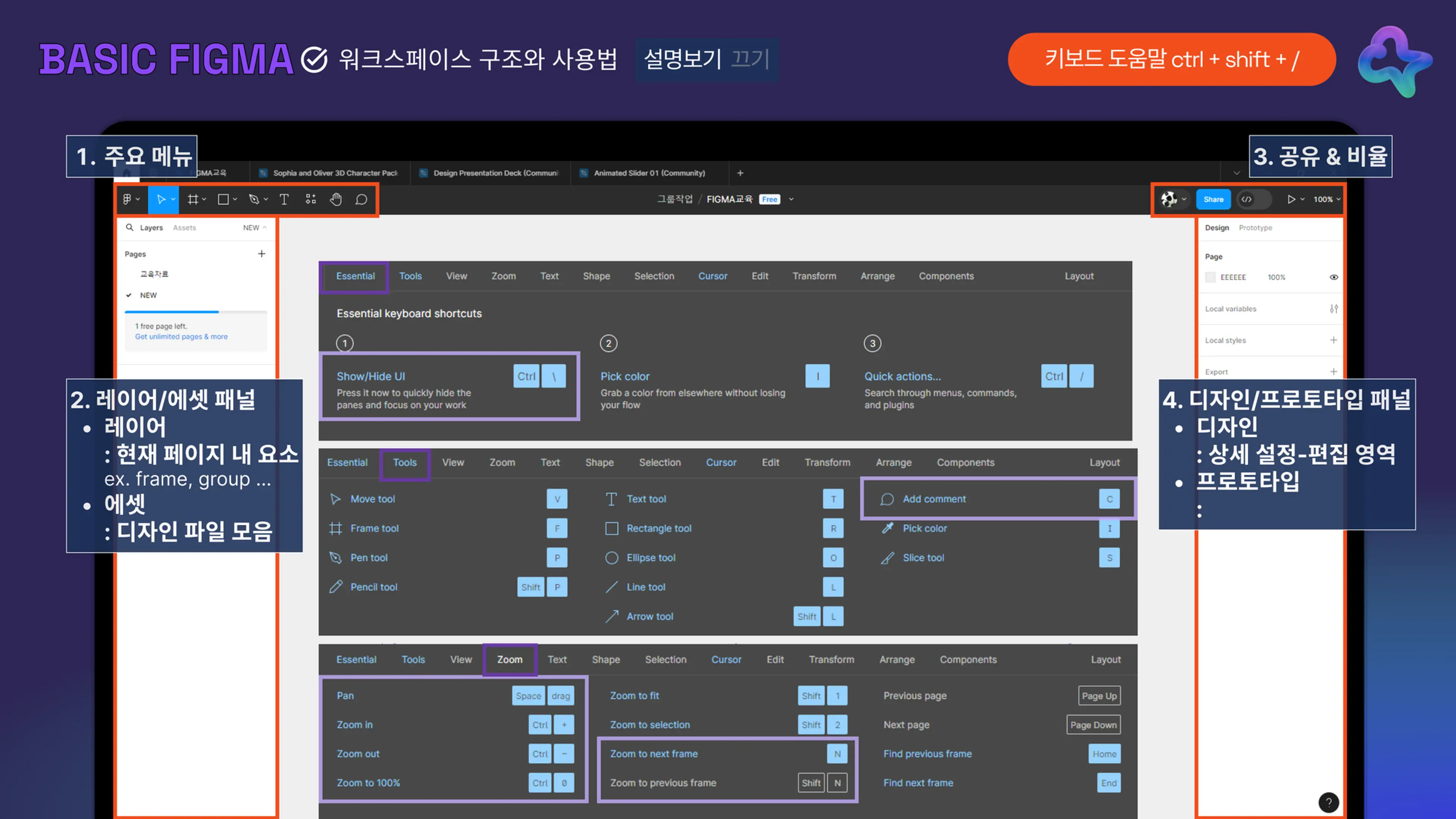Select the Comment tool in the top toolbar
The width and height of the screenshot is (1456, 819).
pyautogui.click(x=361, y=199)
